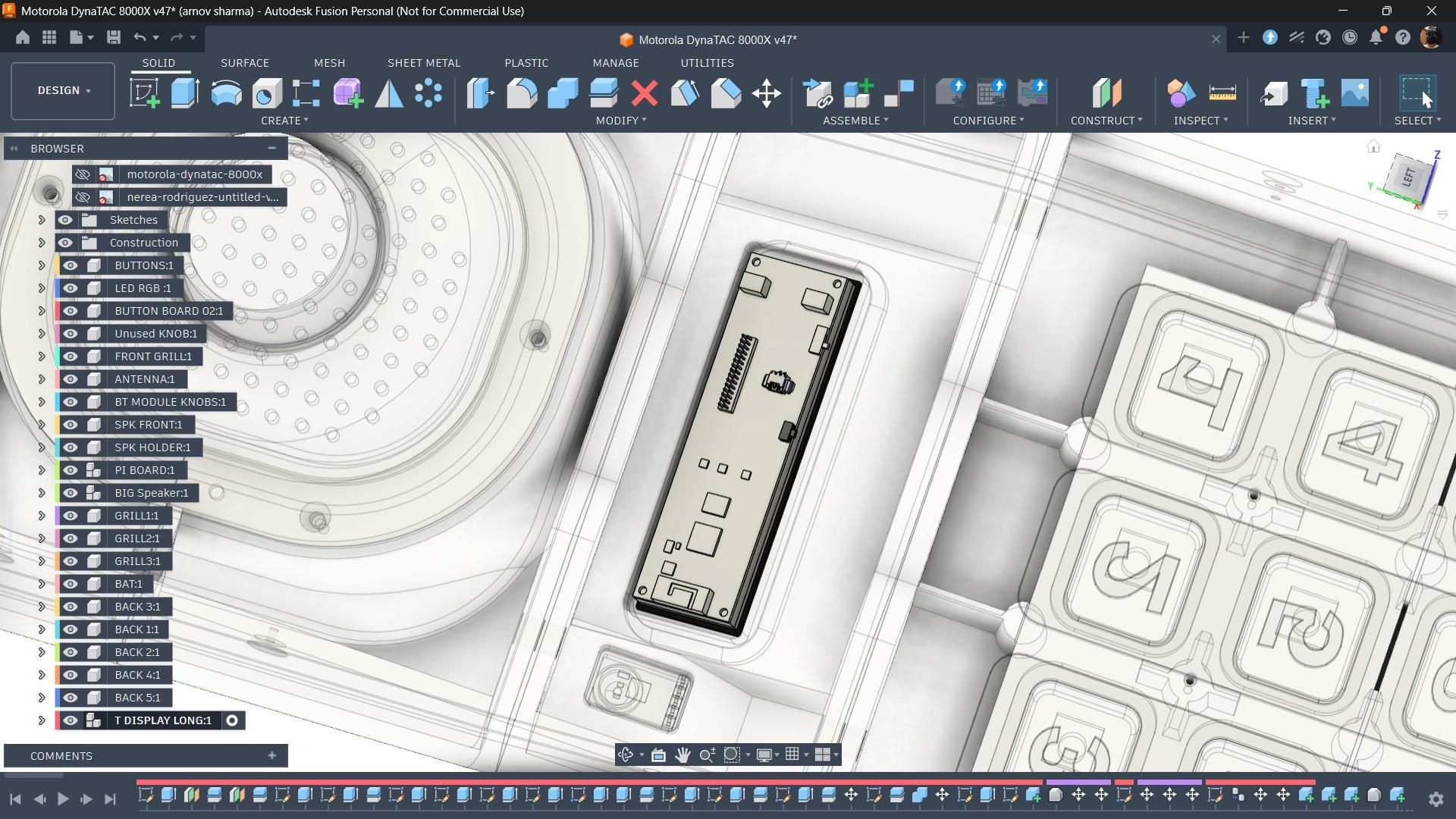Screen dimensions: 1456x819
Task: Click the Extrude tool icon
Action: click(x=185, y=93)
